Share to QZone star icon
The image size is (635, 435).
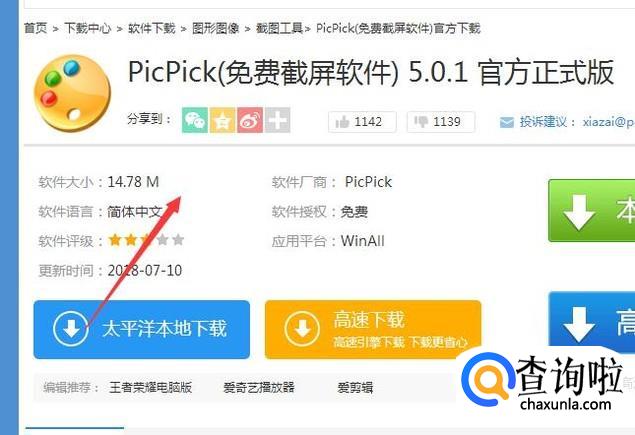[222, 120]
